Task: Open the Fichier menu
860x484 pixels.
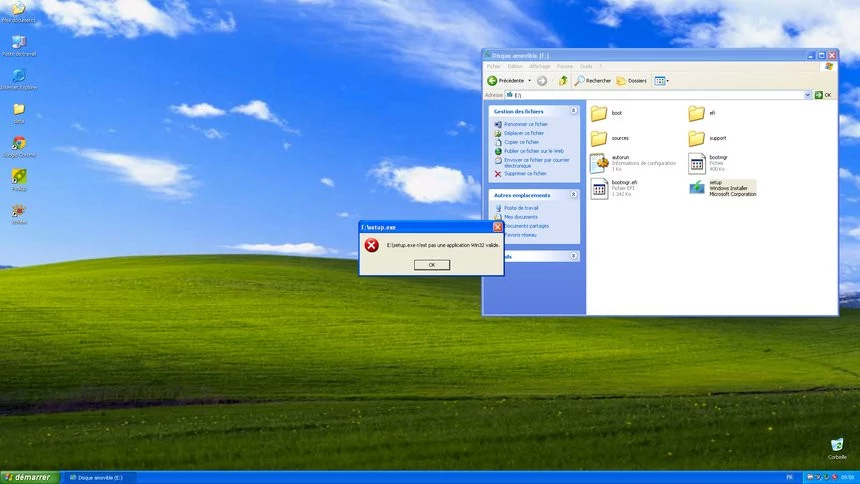Action: pos(494,66)
